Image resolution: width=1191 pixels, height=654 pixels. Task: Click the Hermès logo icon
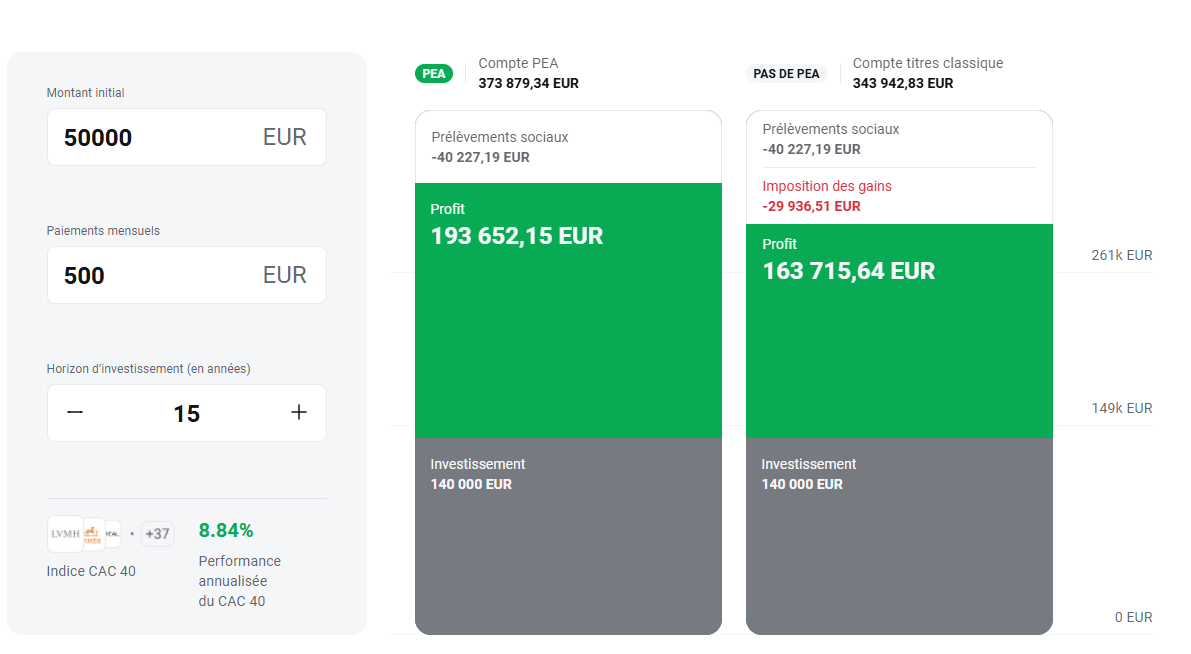(x=93, y=534)
